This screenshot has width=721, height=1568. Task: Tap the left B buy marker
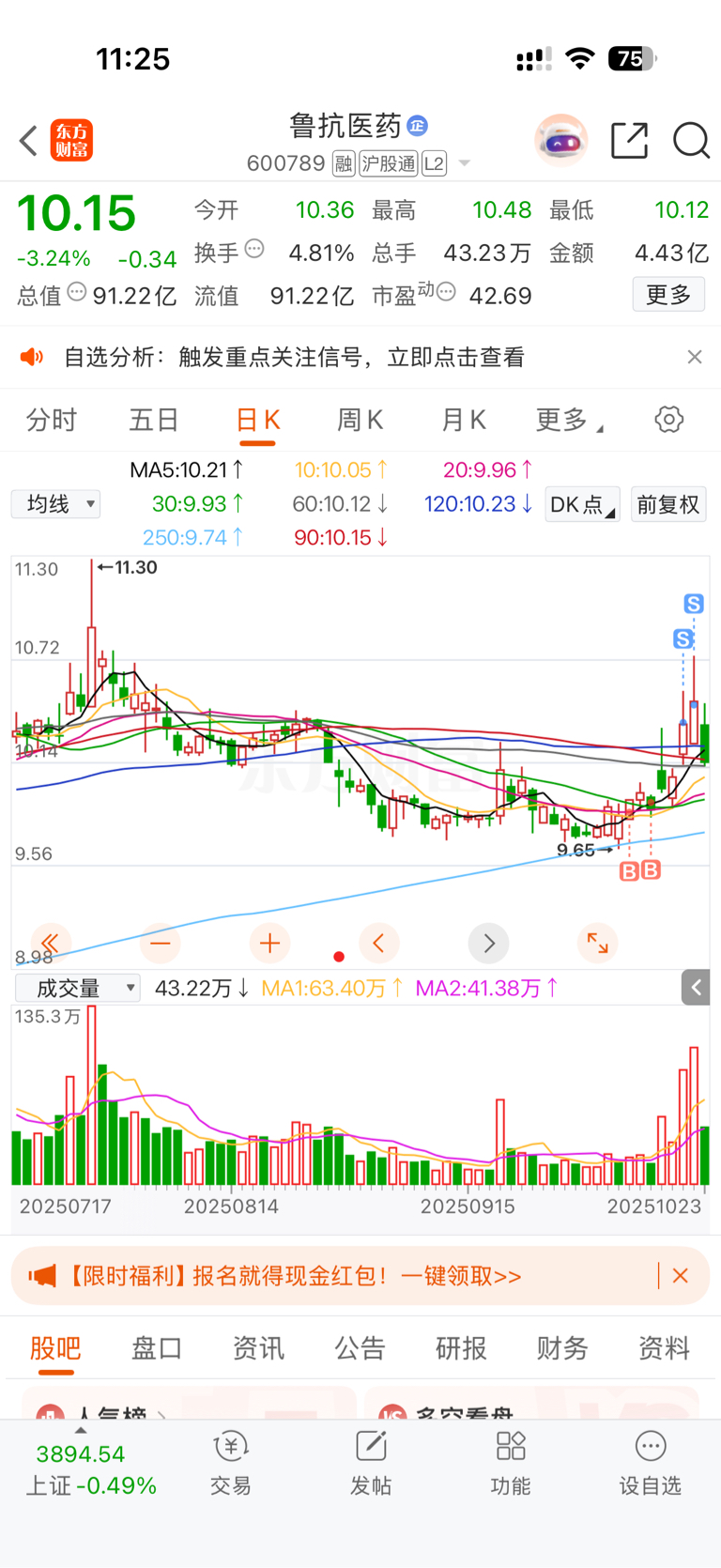(629, 871)
